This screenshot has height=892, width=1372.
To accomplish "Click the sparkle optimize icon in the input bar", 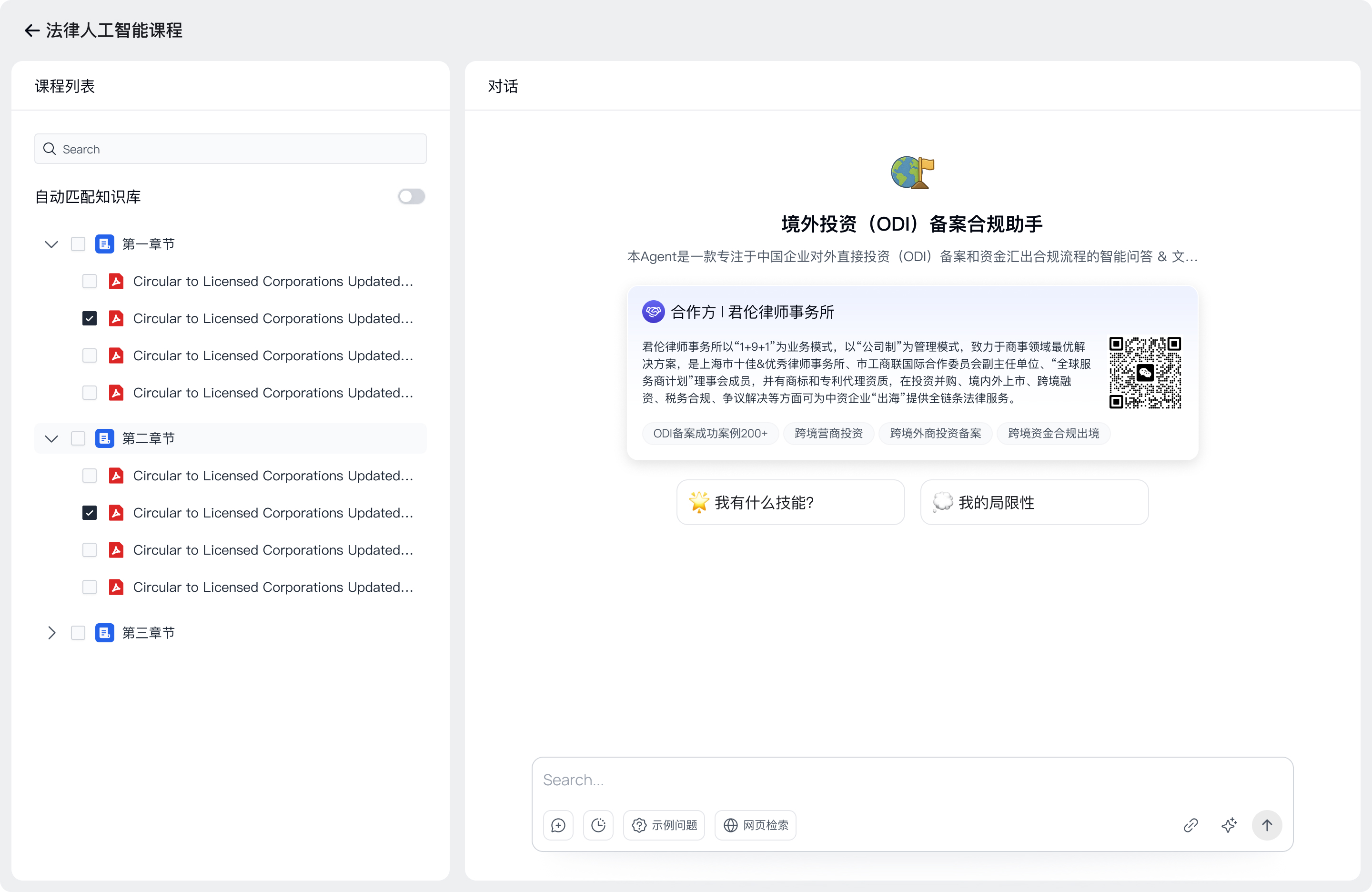I will click(x=1229, y=825).
